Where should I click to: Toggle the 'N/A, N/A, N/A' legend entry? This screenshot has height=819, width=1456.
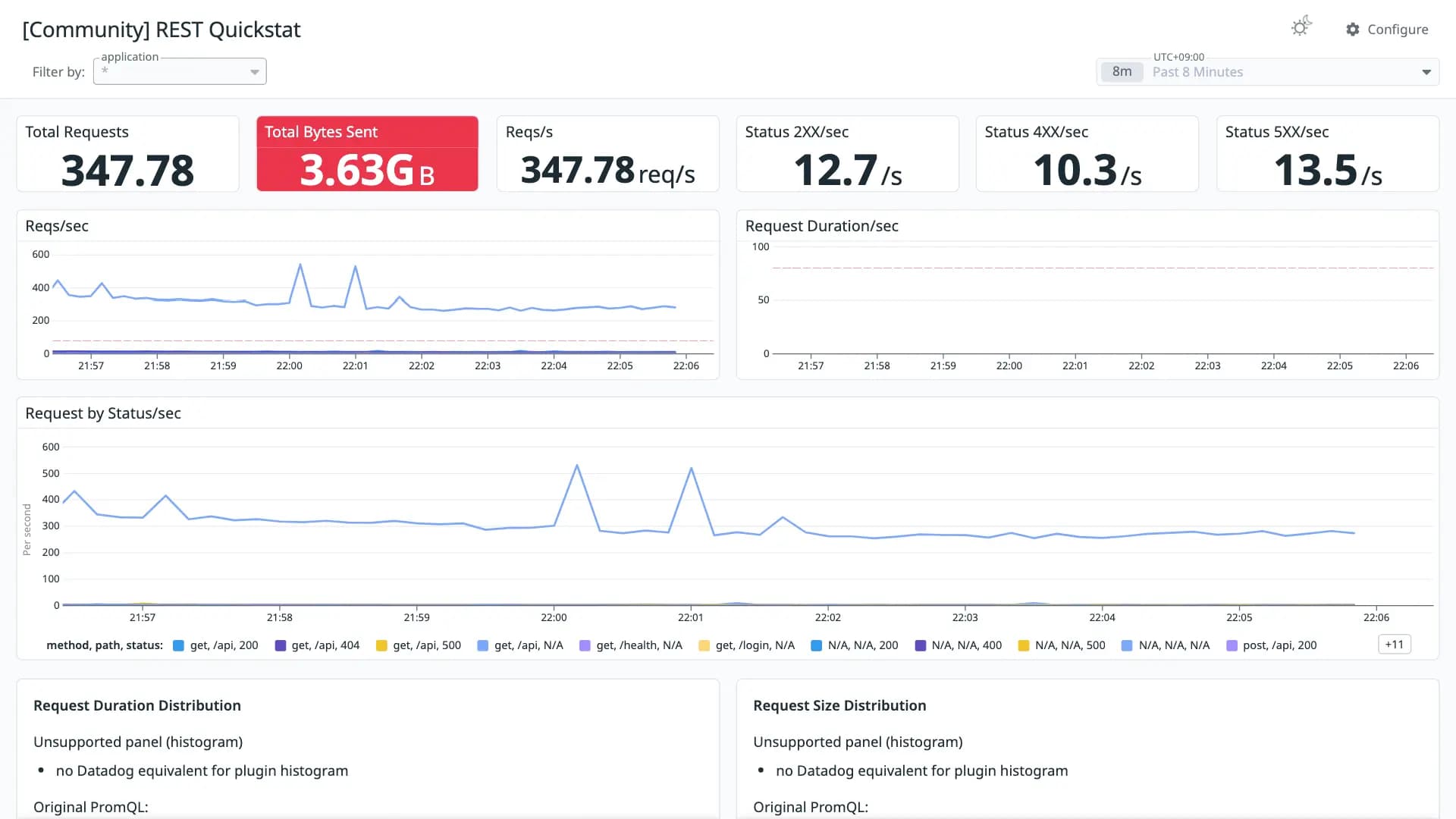(1166, 645)
